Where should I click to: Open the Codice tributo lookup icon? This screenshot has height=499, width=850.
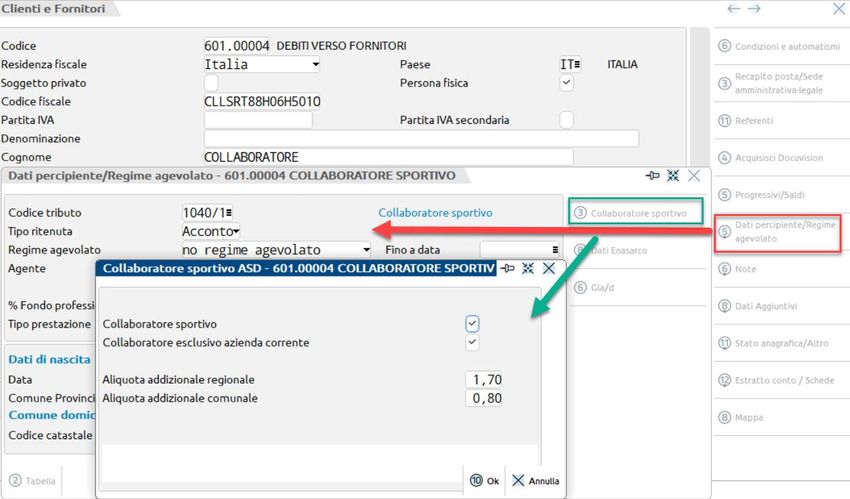239,212
